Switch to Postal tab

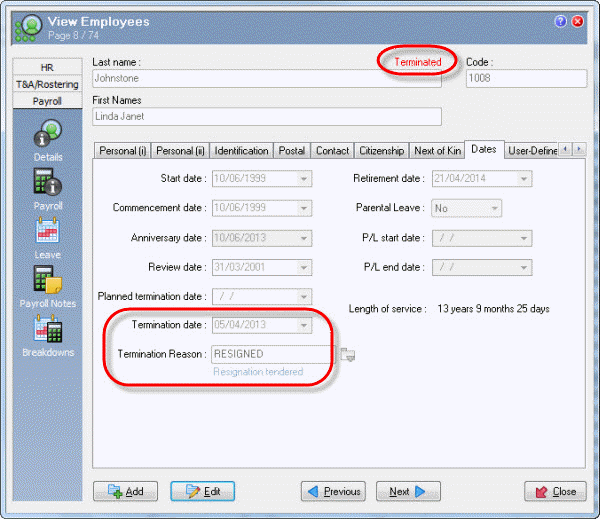point(292,151)
